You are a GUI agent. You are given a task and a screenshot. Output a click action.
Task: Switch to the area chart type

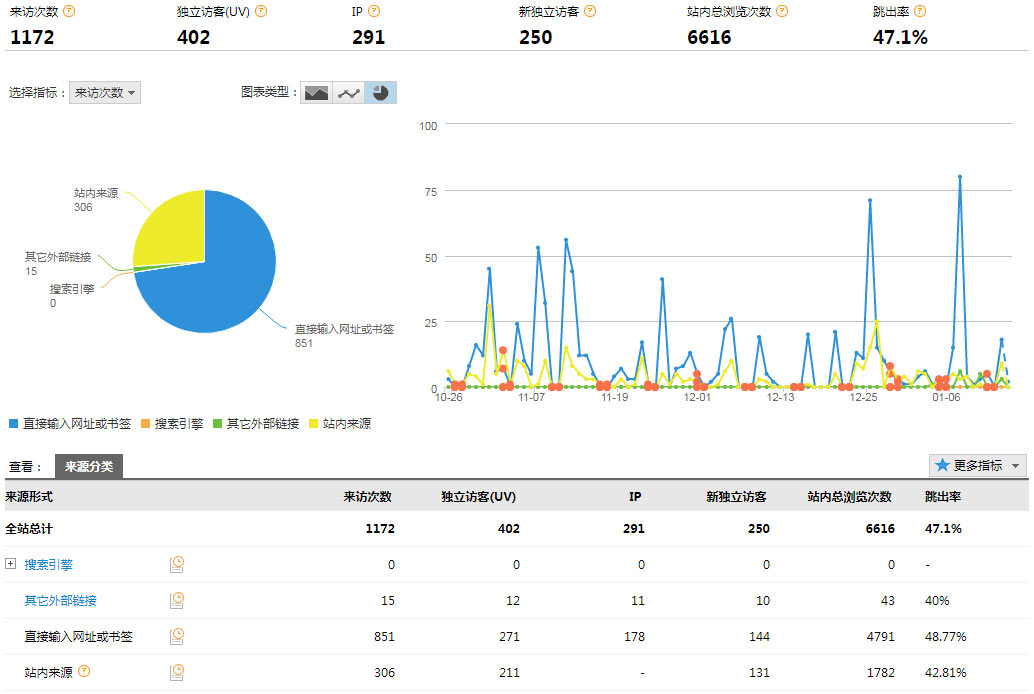[x=317, y=93]
